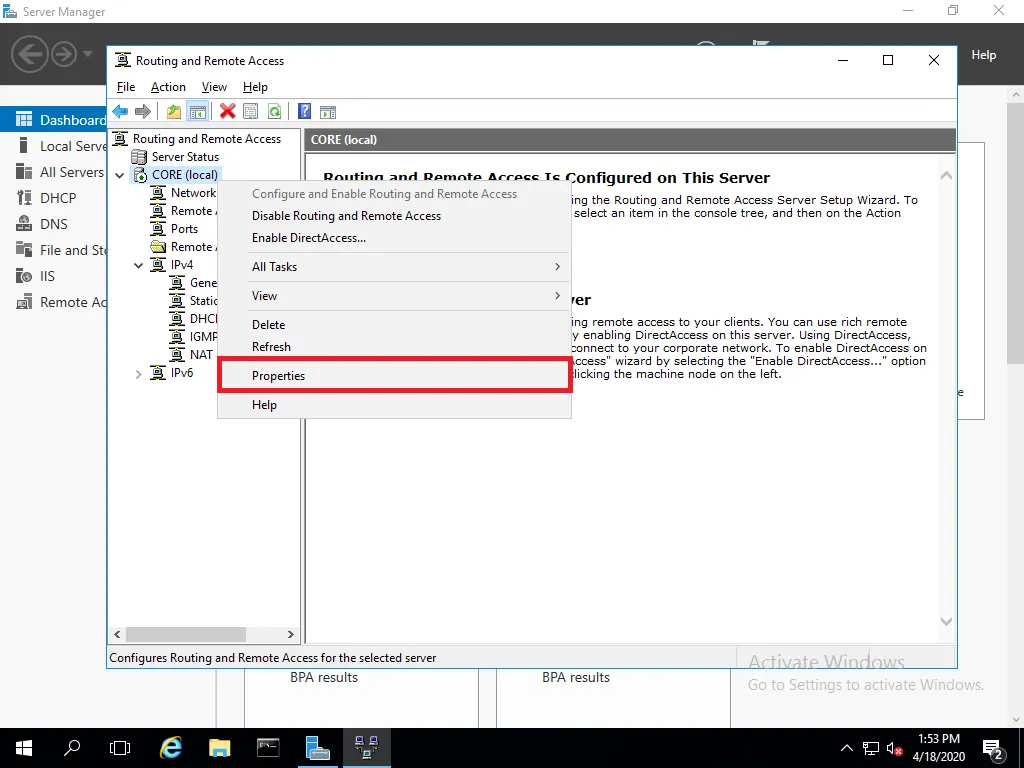Click right arrow of tree horizontal scrollbar
The height and width of the screenshot is (768, 1024).
click(291, 634)
